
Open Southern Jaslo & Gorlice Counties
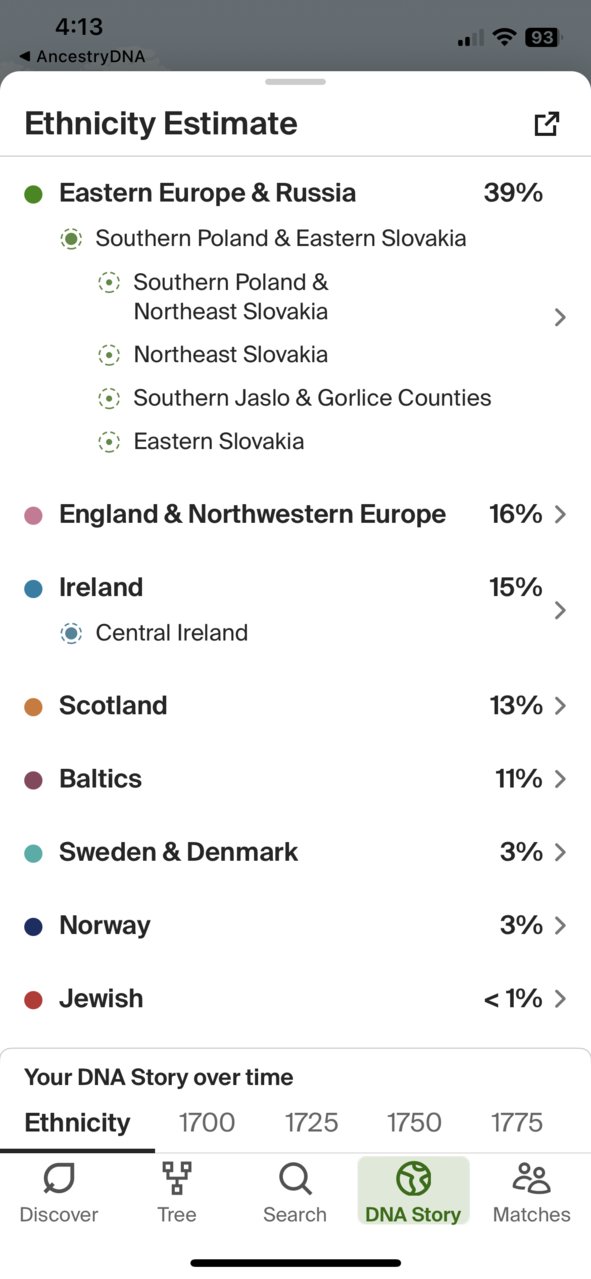pos(312,398)
